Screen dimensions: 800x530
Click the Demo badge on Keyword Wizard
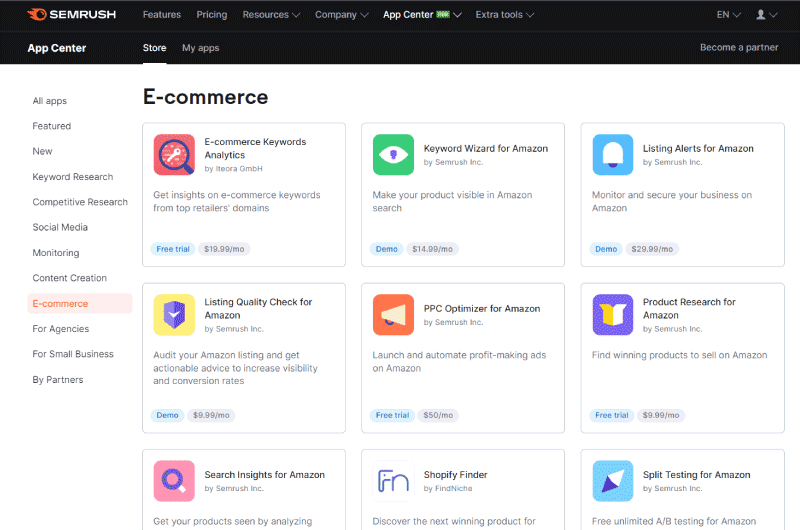(x=386, y=249)
